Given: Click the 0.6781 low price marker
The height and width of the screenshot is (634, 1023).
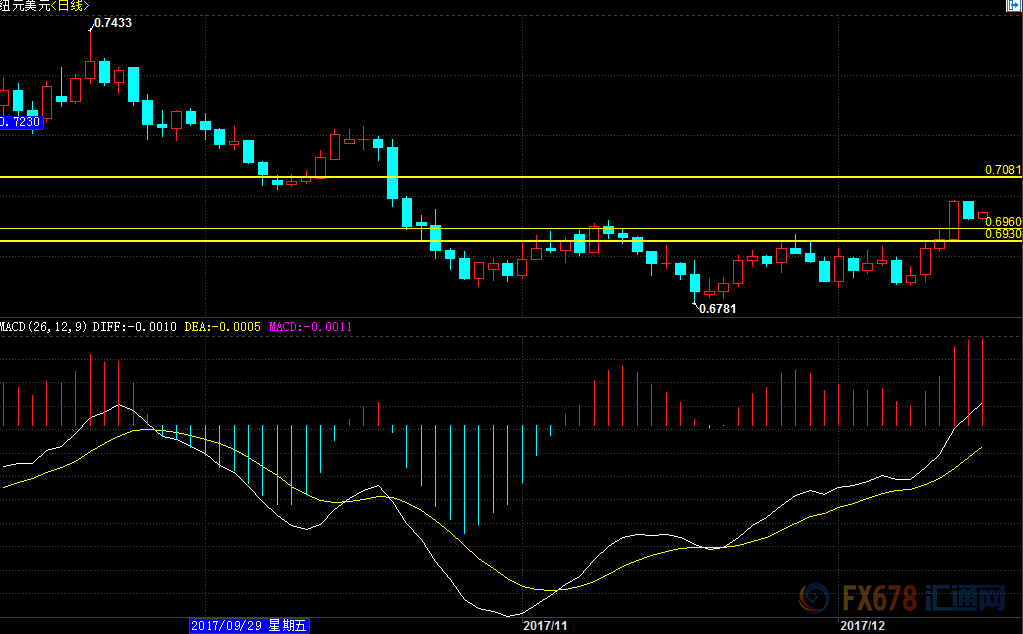Looking at the screenshot, I should (x=717, y=309).
